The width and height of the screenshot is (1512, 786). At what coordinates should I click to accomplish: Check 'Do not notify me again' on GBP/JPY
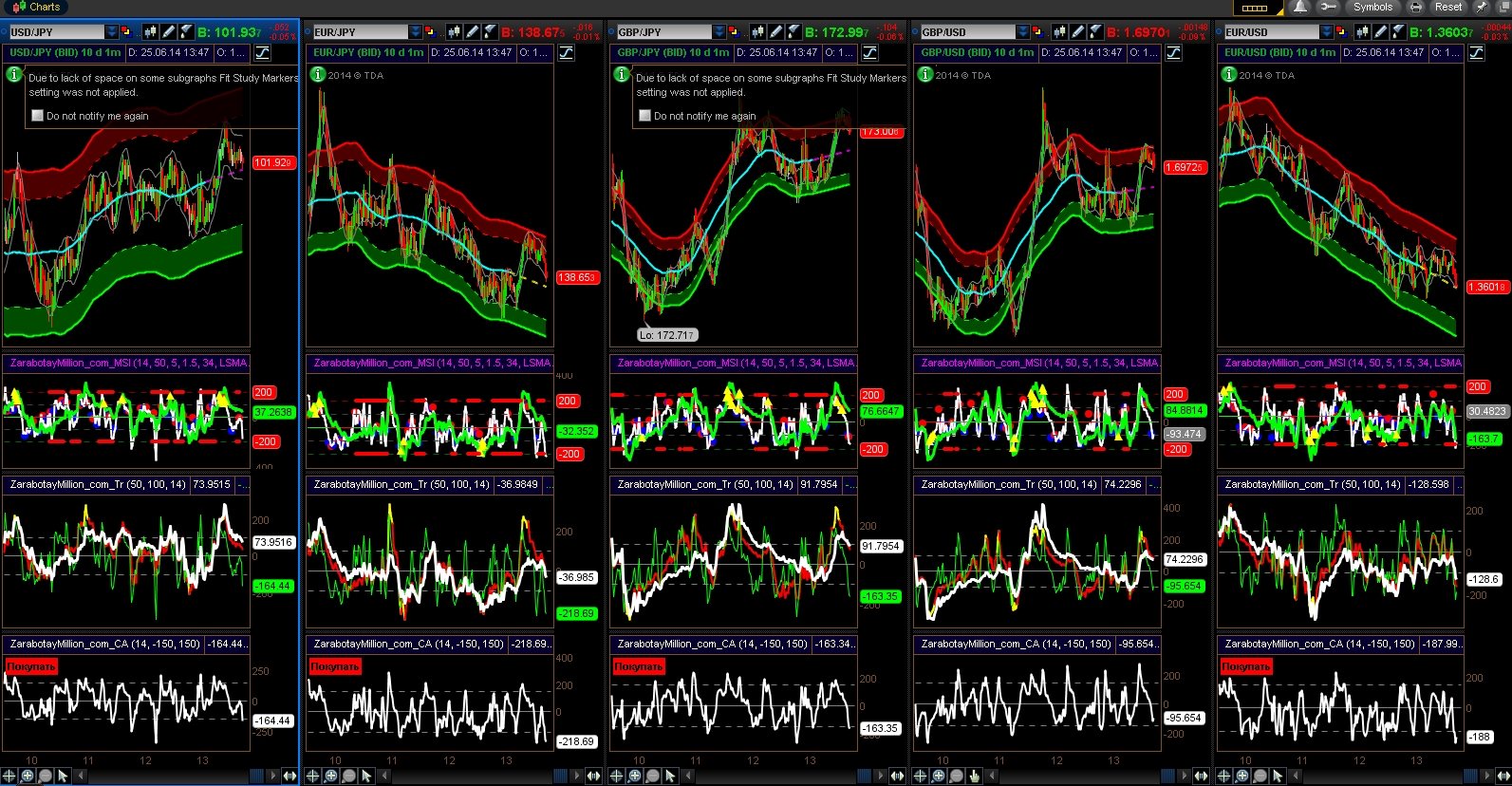(645, 116)
